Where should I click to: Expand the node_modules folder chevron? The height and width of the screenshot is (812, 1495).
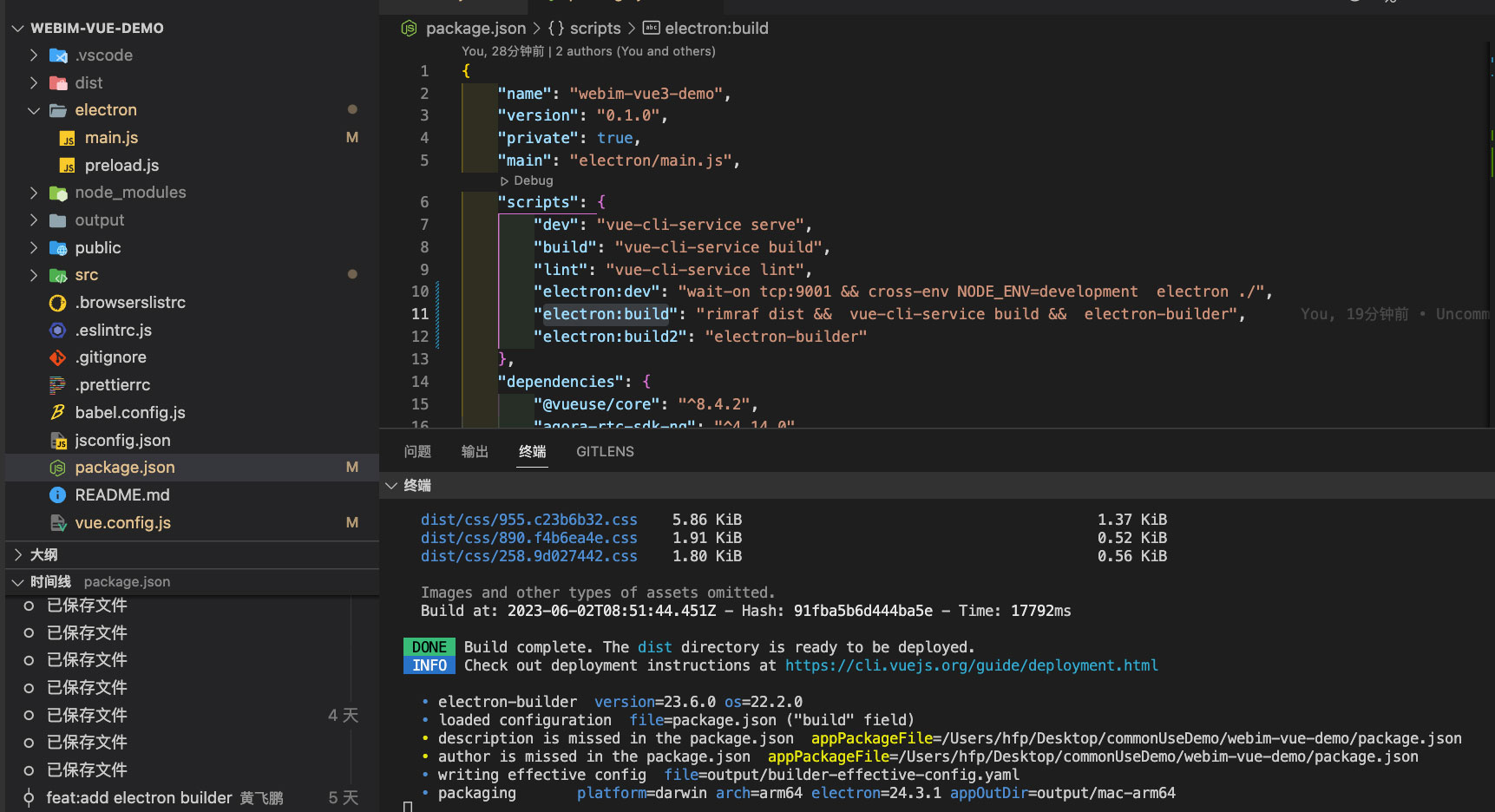pyautogui.click(x=34, y=193)
